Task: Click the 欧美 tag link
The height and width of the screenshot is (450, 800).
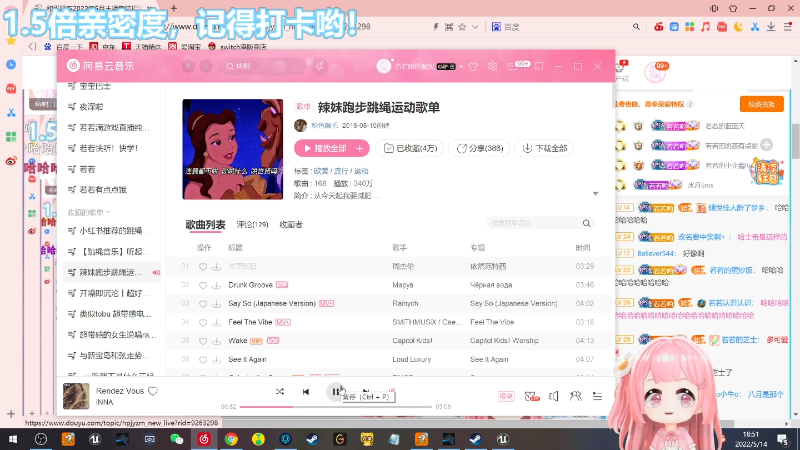Action: (321, 171)
